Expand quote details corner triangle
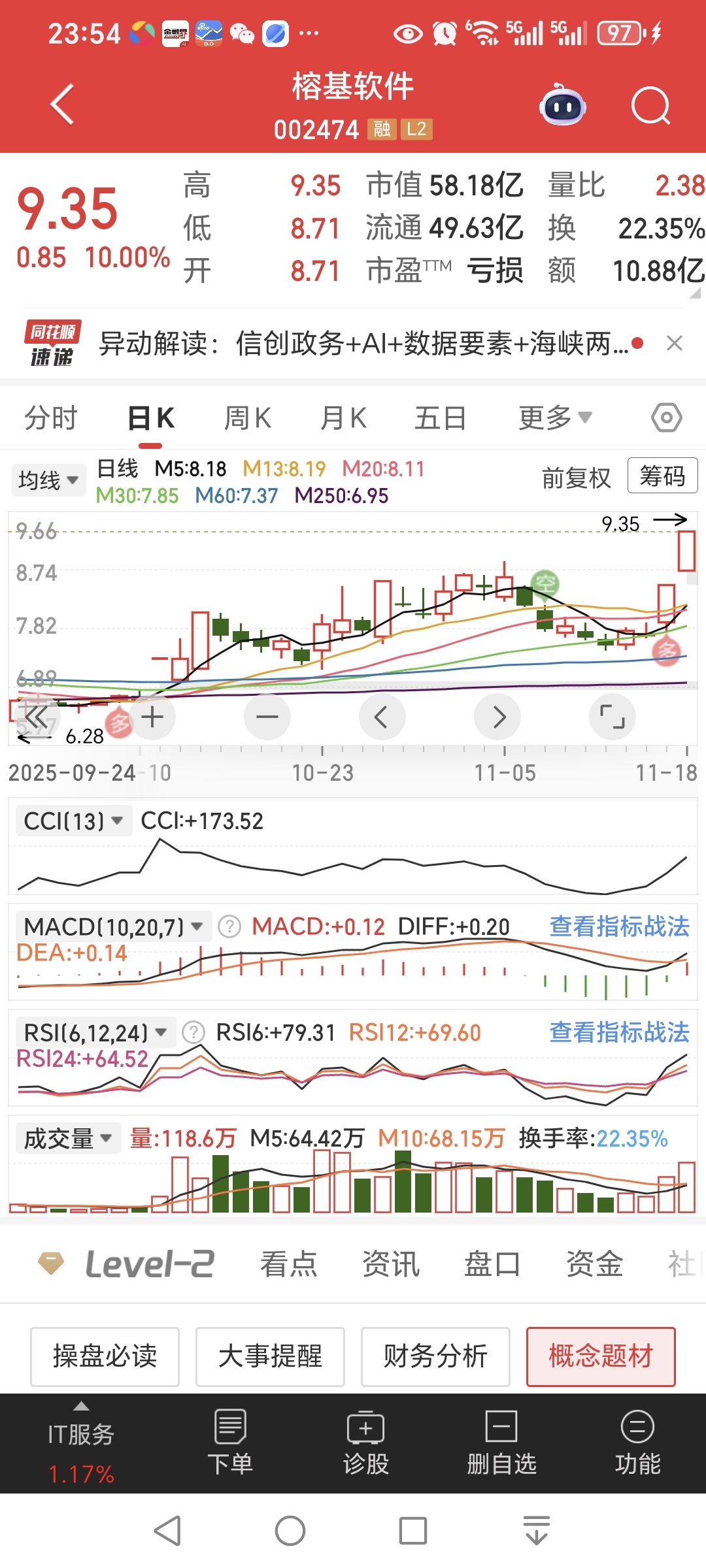 tap(694, 292)
